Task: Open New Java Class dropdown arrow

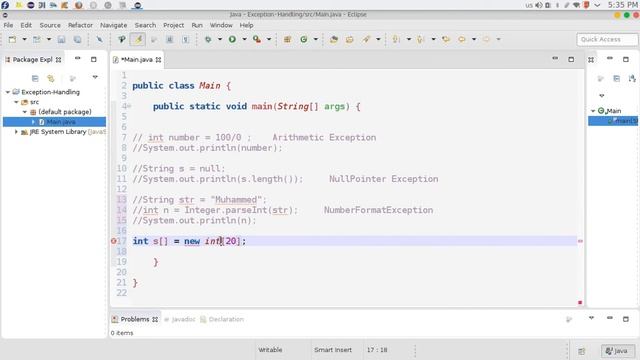Action: pos(316,40)
